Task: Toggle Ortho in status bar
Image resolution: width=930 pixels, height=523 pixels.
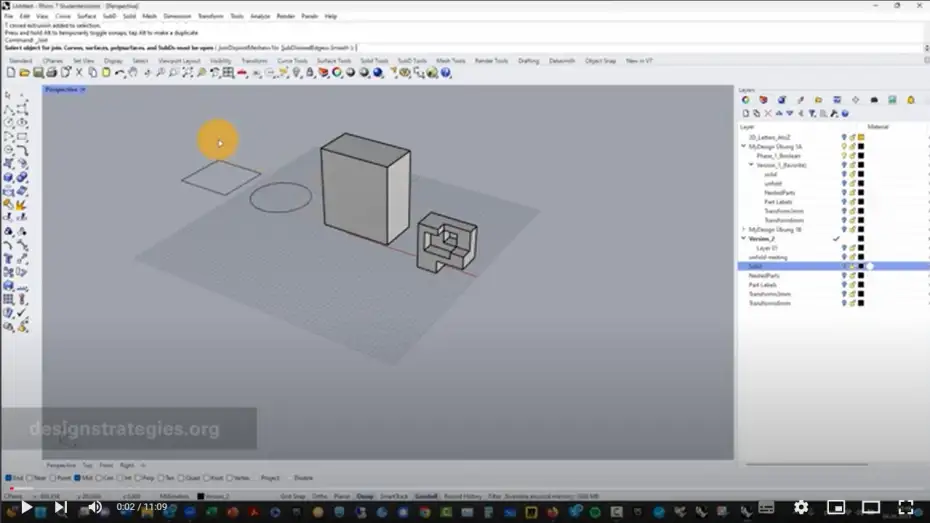Action: pyautogui.click(x=320, y=496)
